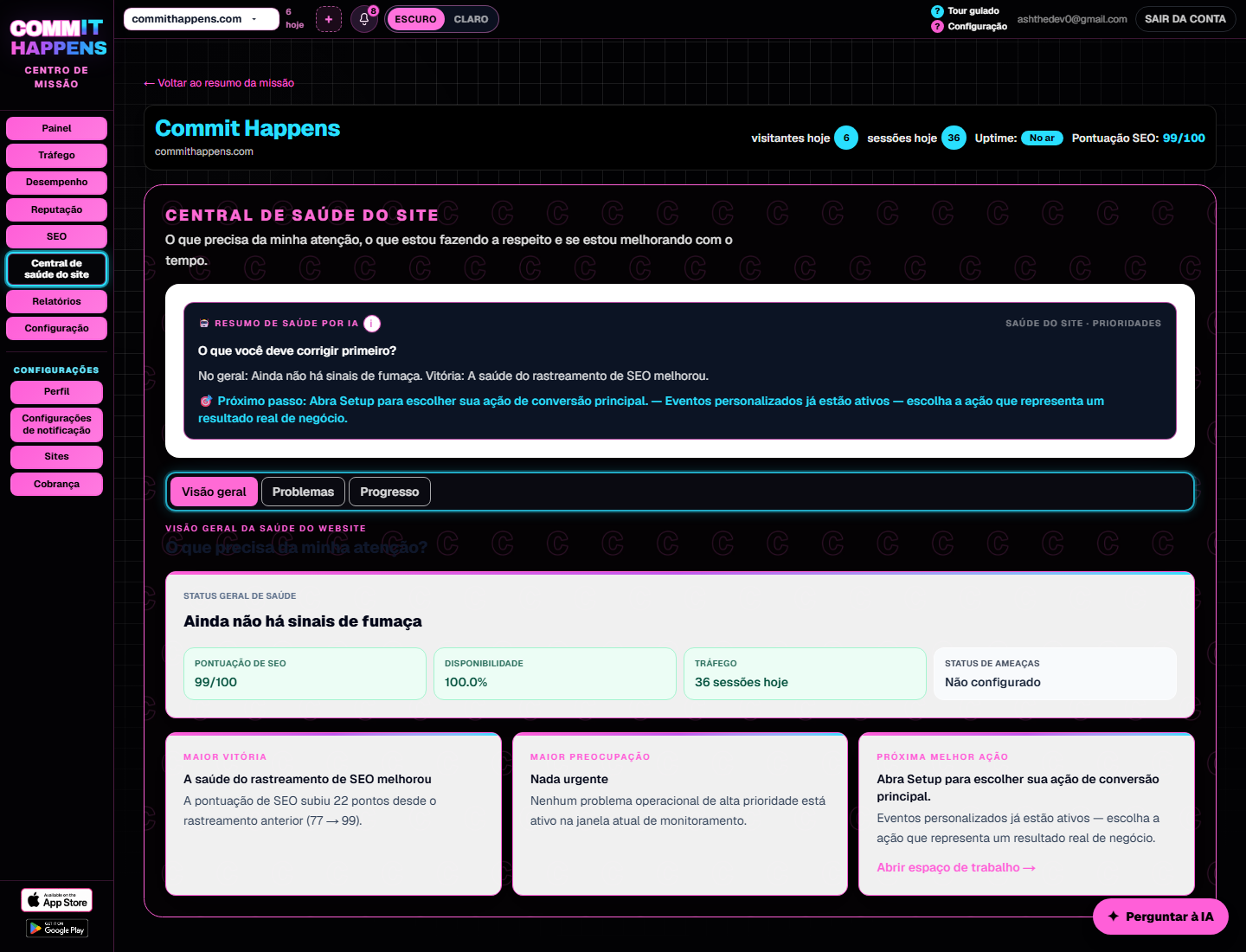The width and height of the screenshot is (1246, 952).
Task: Click the pink Configuração help icon
Action: point(937,27)
